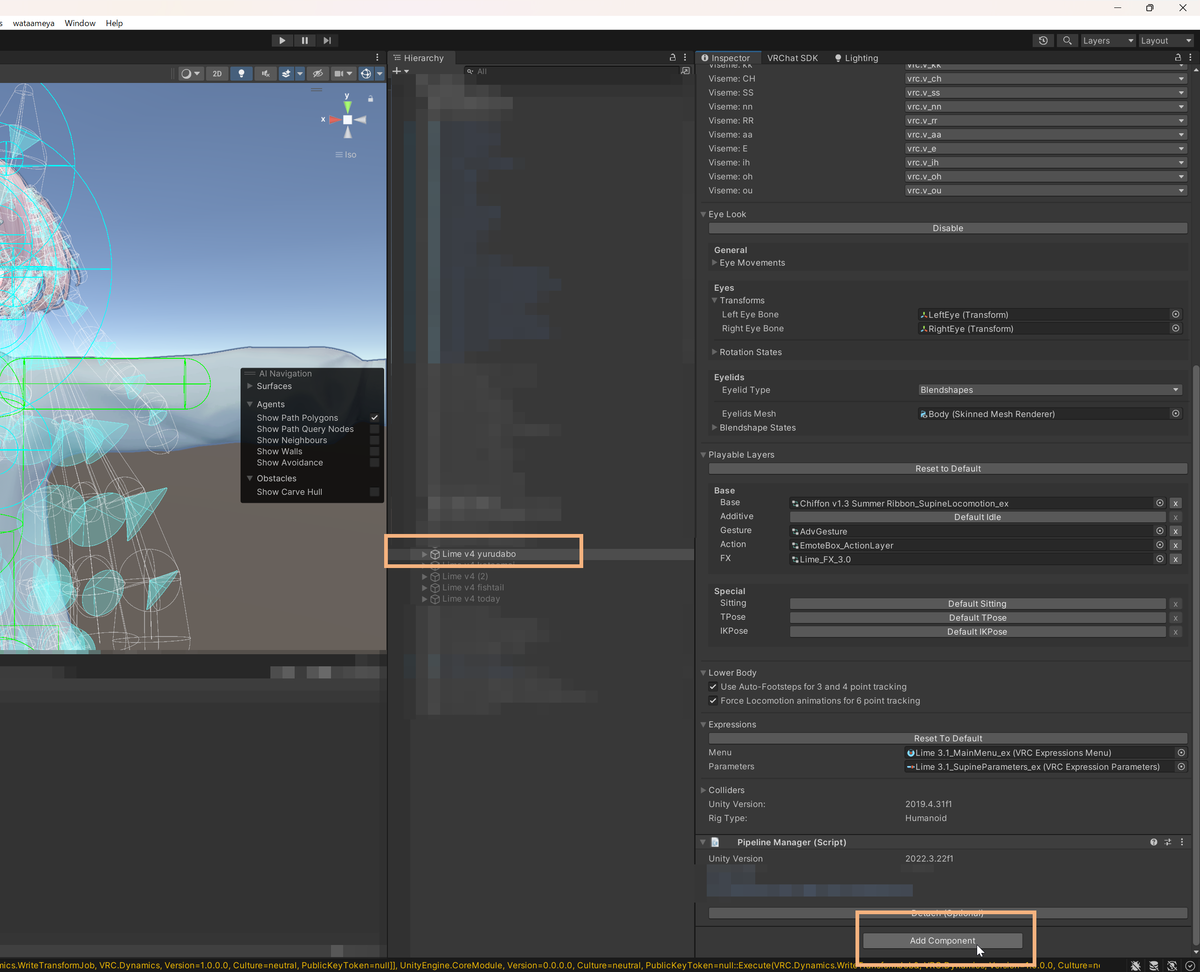Open the Hierarchy panel kebab menu
Screen dimensions: 1200x972
[x=685, y=58]
